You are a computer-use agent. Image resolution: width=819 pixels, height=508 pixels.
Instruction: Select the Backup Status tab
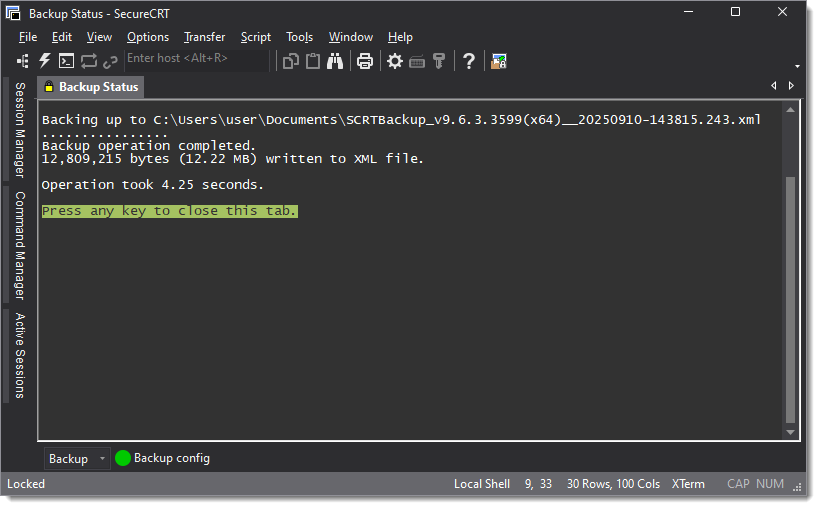click(x=90, y=87)
